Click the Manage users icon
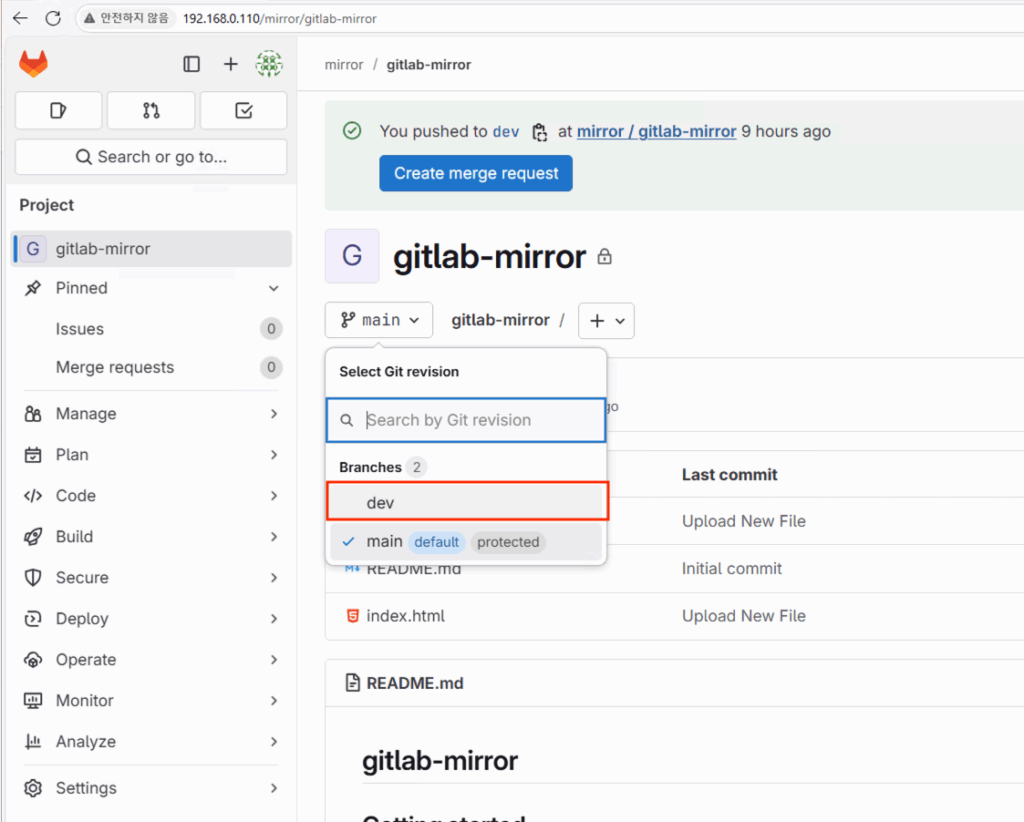 [x=33, y=414]
